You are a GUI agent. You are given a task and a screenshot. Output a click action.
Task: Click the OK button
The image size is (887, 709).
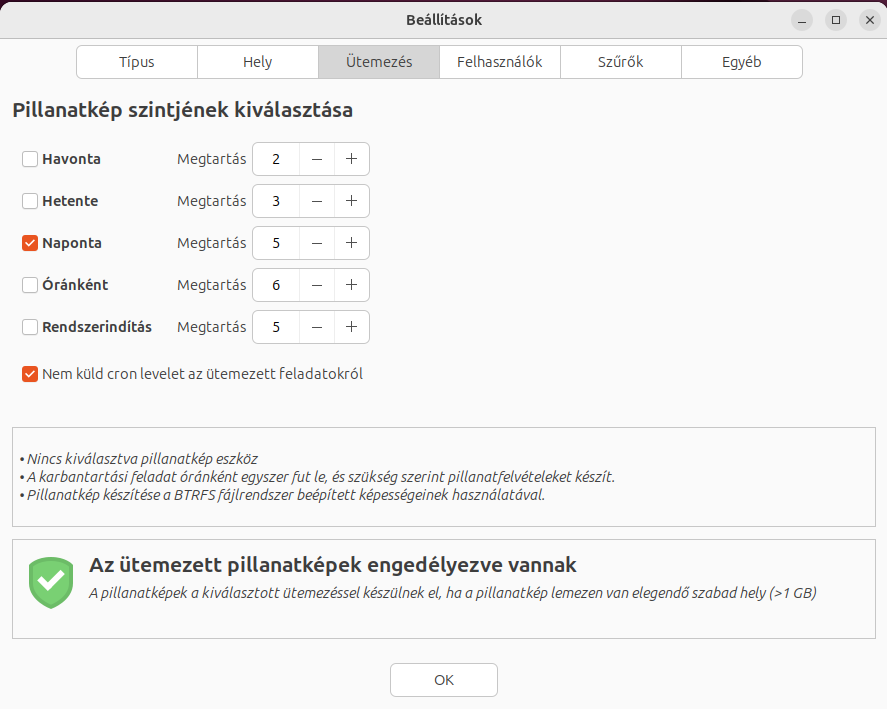click(443, 680)
